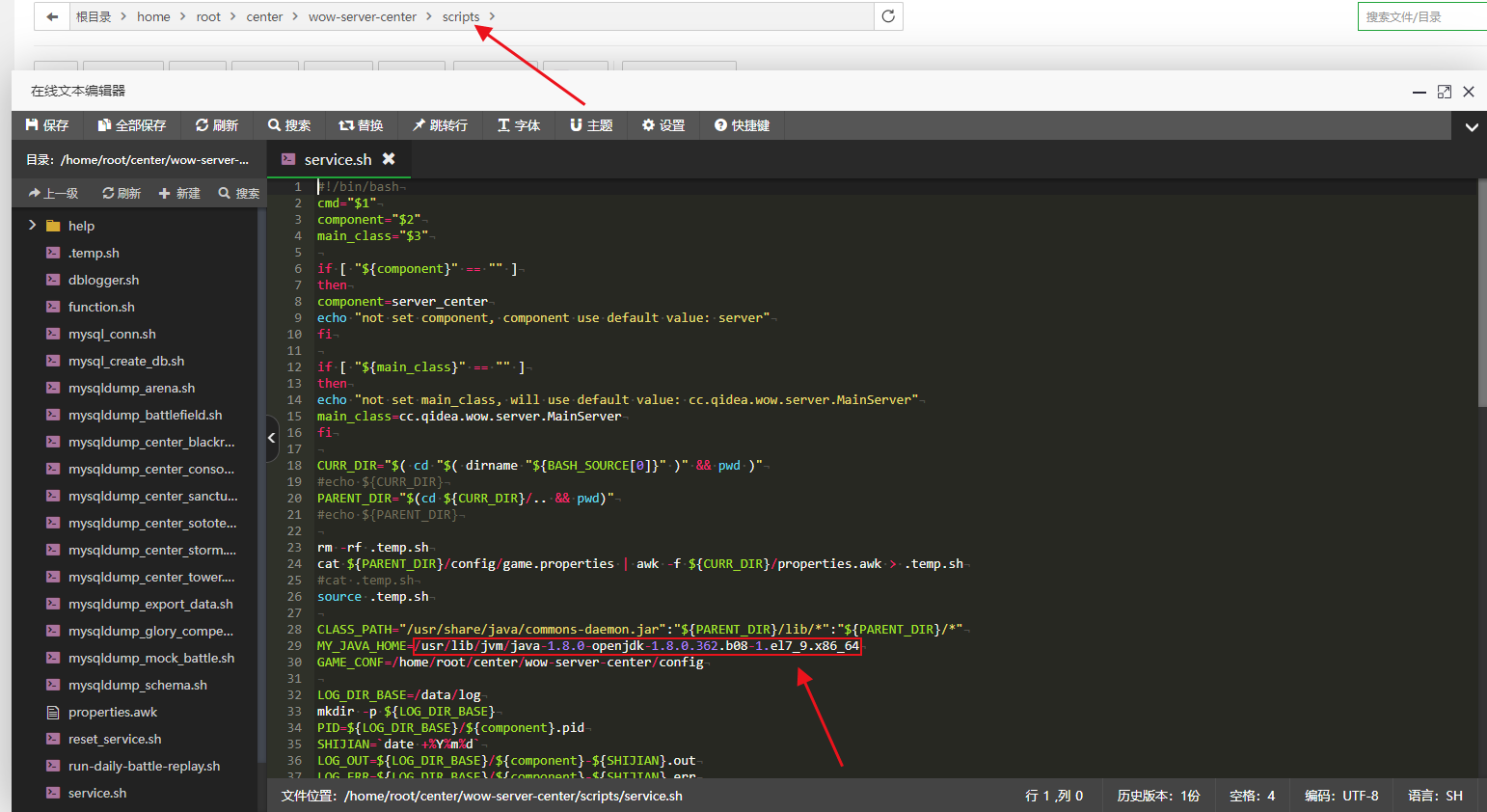This screenshot has width=1487, height=812.
Task: Click the Save (保存) toolbar button
Action: pos(47,125)
